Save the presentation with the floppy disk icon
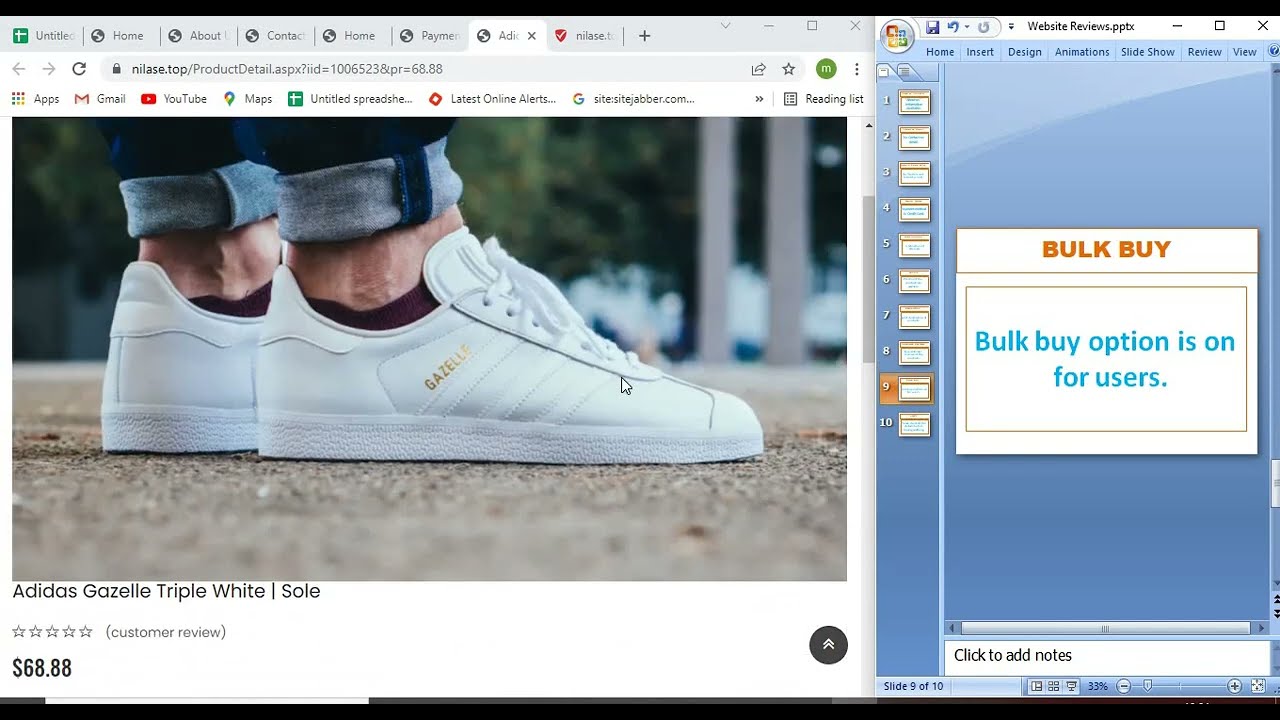The height and width of the screenshot is (720, 1280). coord(932,27)
